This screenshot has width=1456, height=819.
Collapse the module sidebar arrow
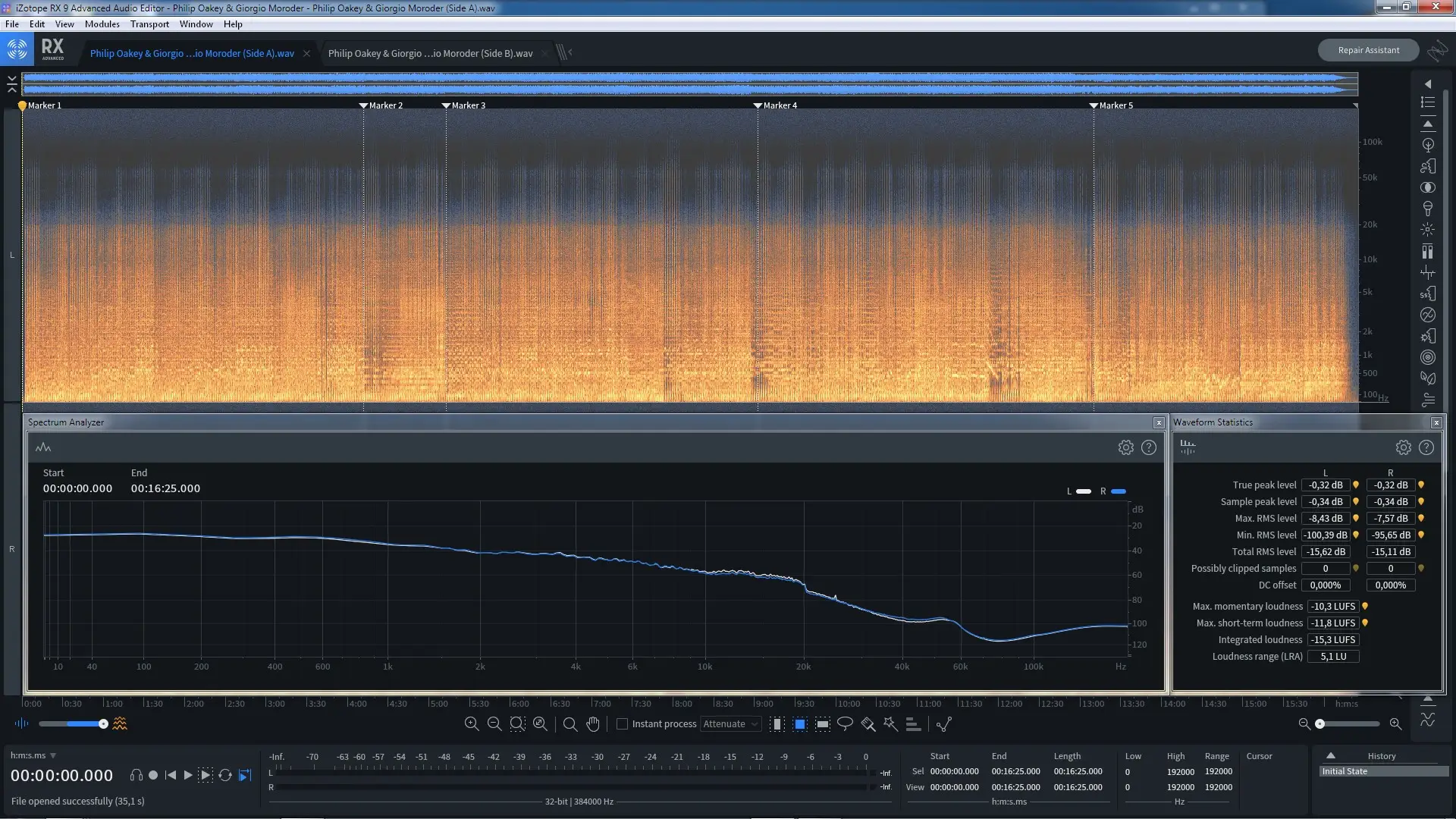click(1428, 84)
